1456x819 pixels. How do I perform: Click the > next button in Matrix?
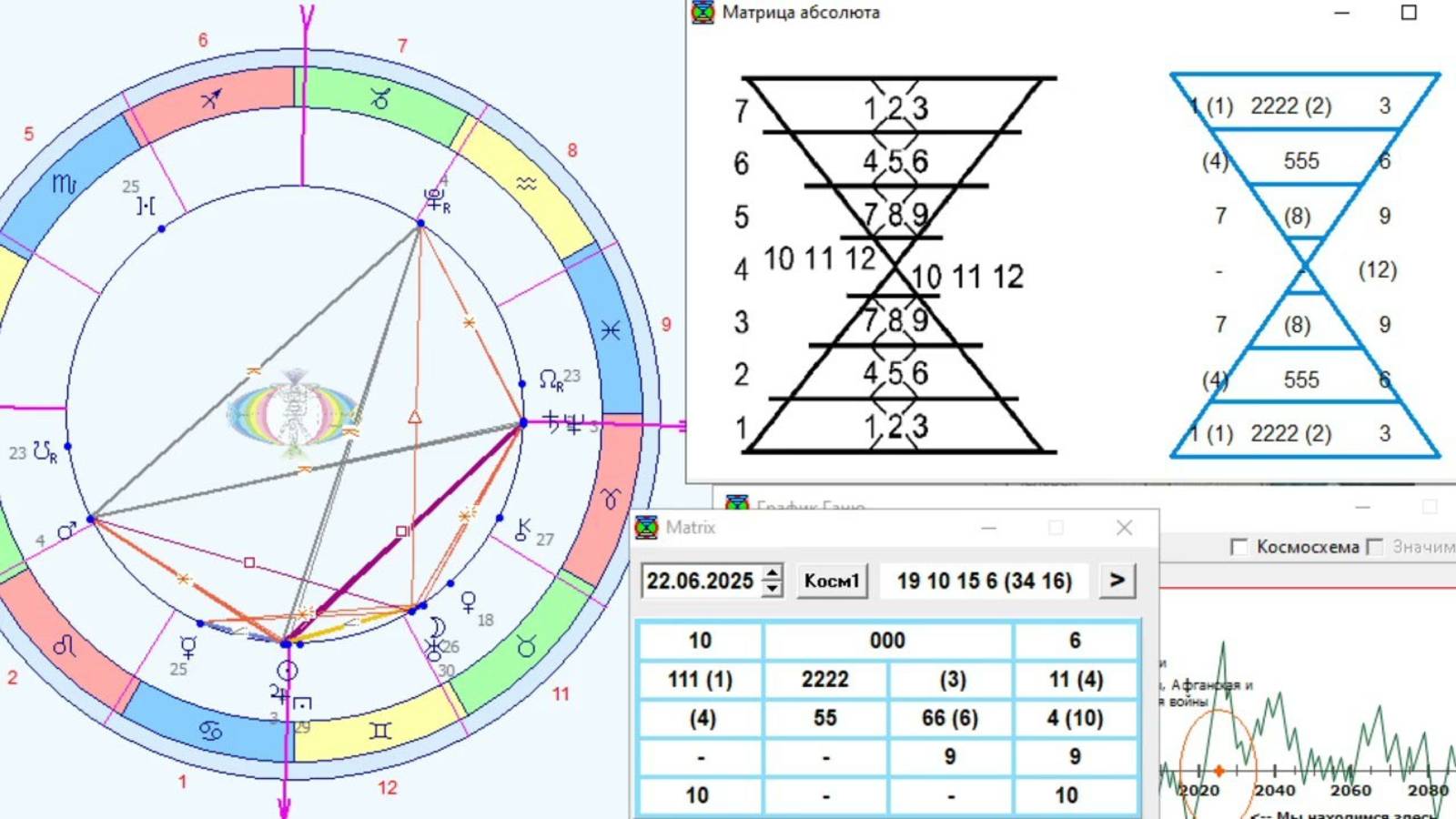point(1117,580)
